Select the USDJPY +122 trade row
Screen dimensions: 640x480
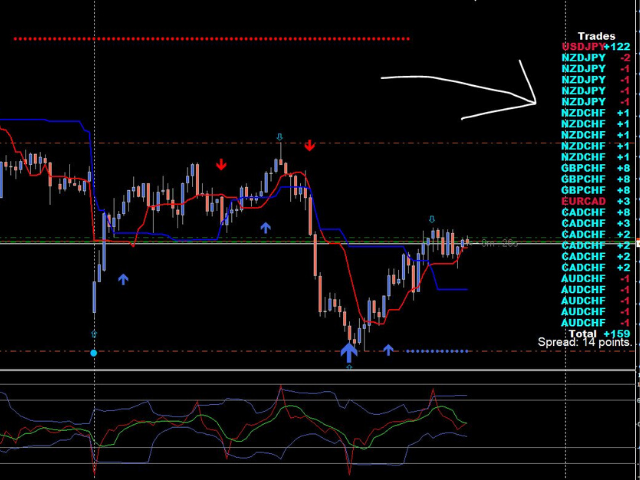(595, 47)
